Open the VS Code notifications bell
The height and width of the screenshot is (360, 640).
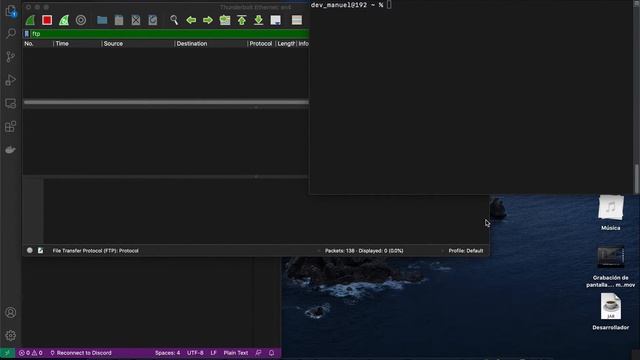pos(271,353)
